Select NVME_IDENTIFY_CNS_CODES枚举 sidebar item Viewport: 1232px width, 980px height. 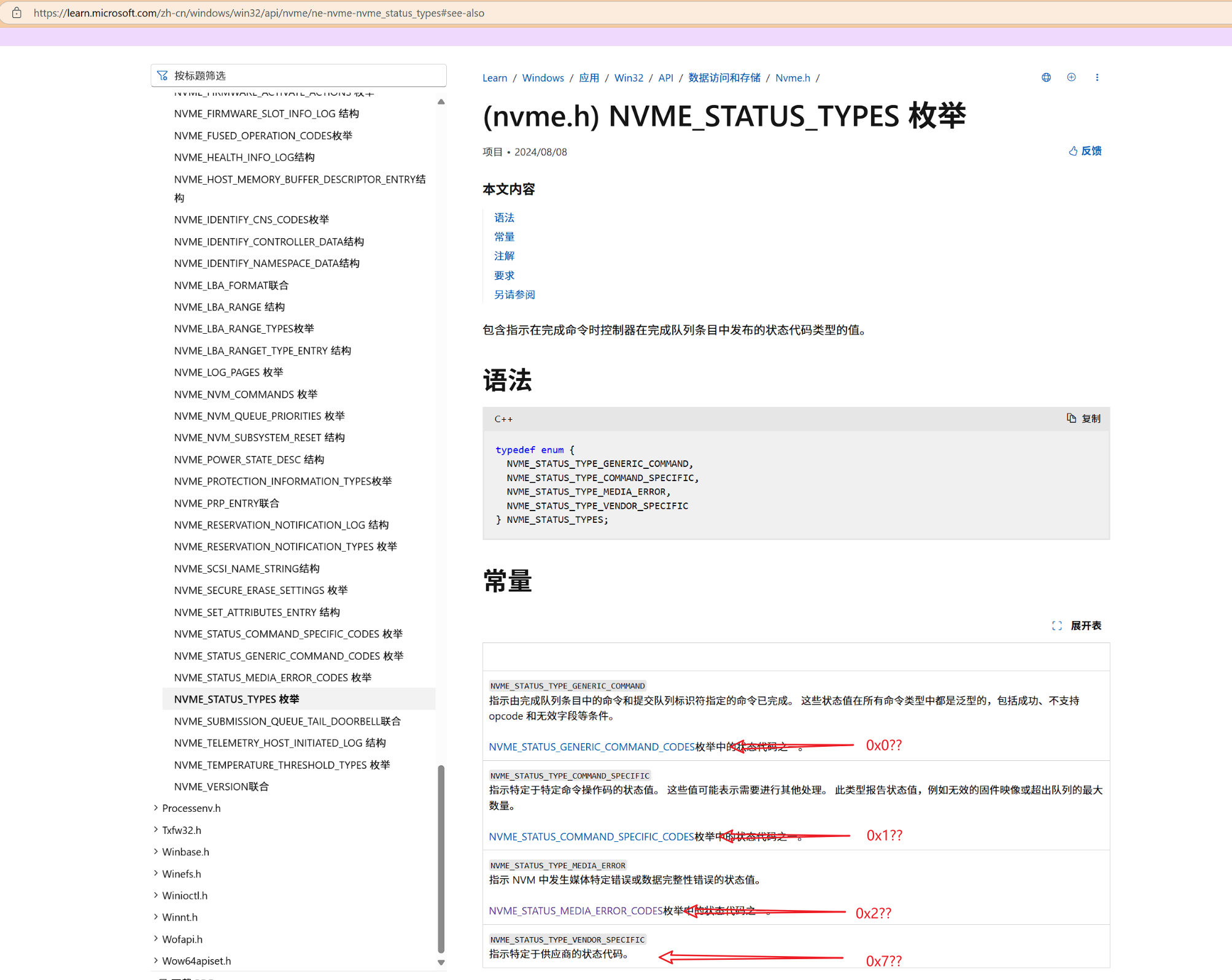pyautogui.click(x=252, y=220)
